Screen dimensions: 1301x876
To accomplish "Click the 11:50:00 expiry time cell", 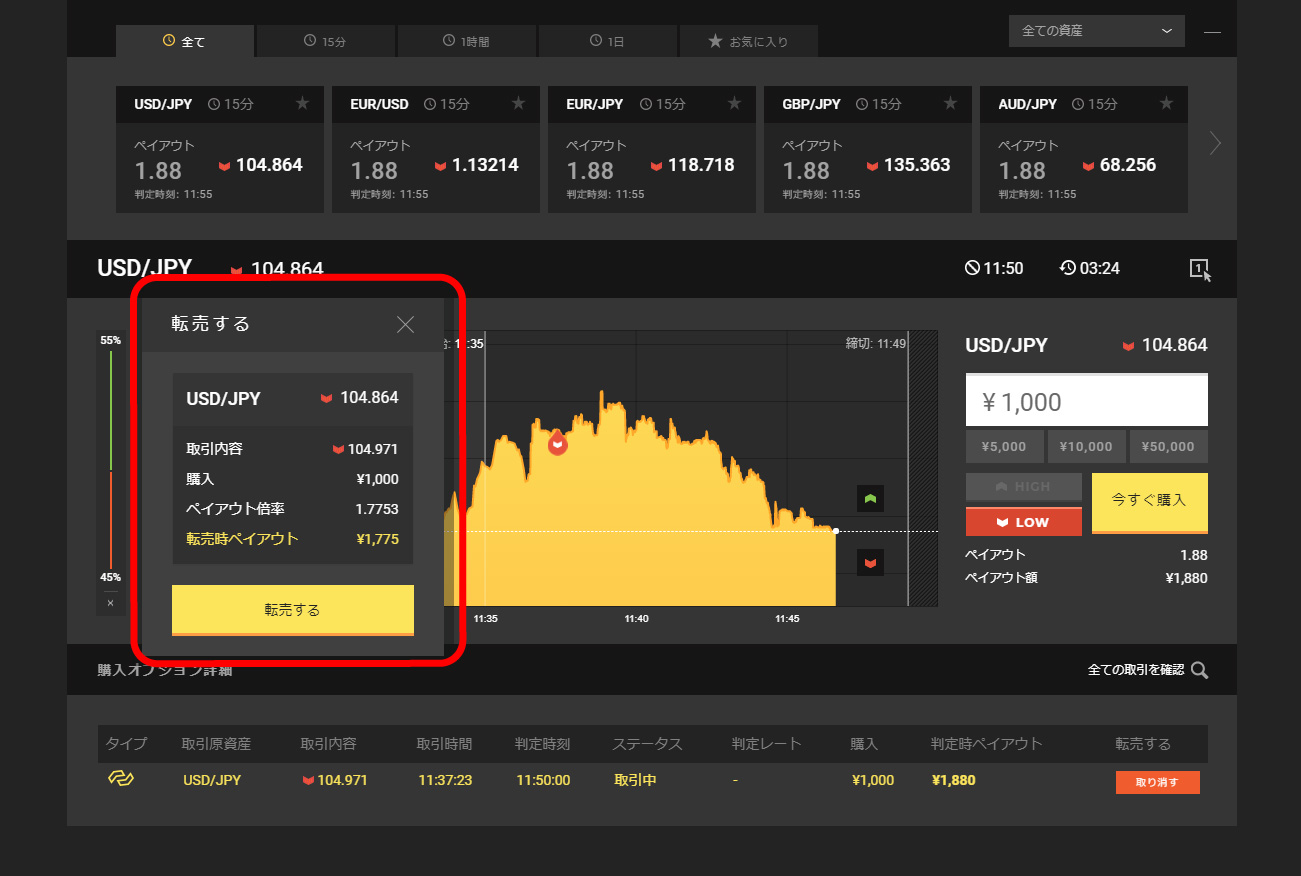I will [x=542, y=780].
